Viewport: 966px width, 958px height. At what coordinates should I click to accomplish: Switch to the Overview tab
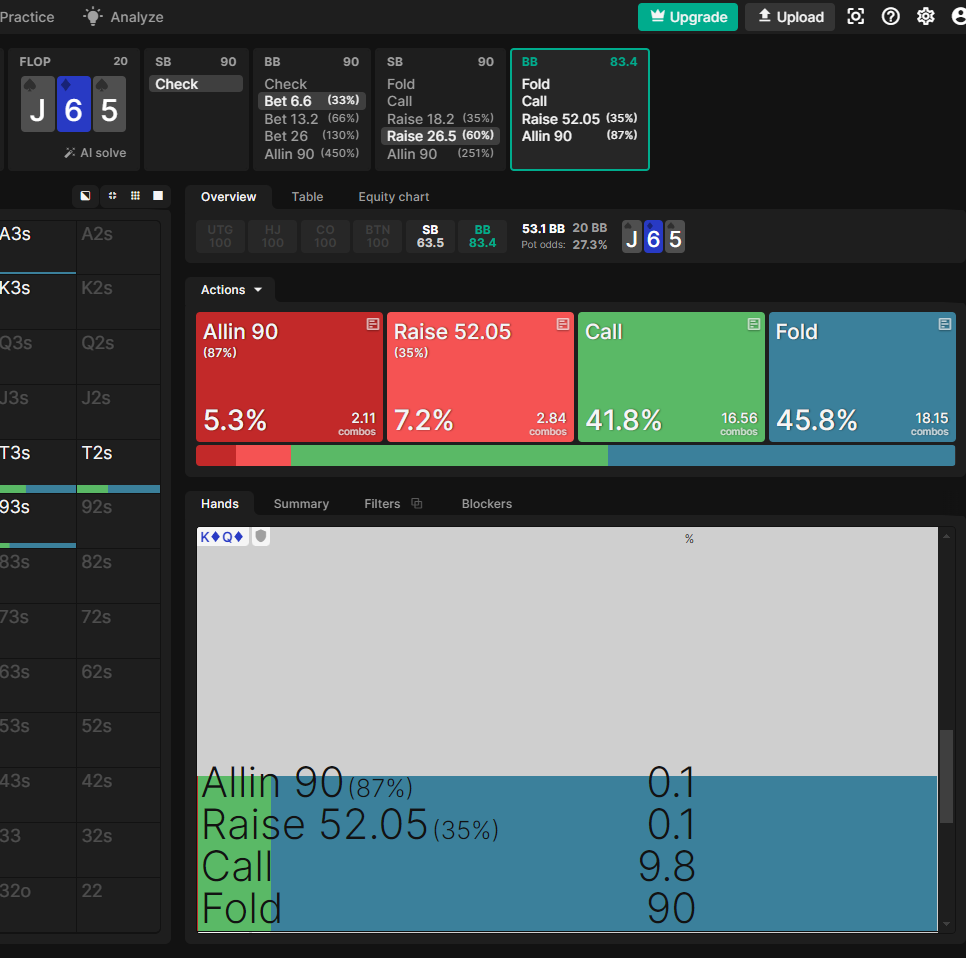click(x=228, y=197)
